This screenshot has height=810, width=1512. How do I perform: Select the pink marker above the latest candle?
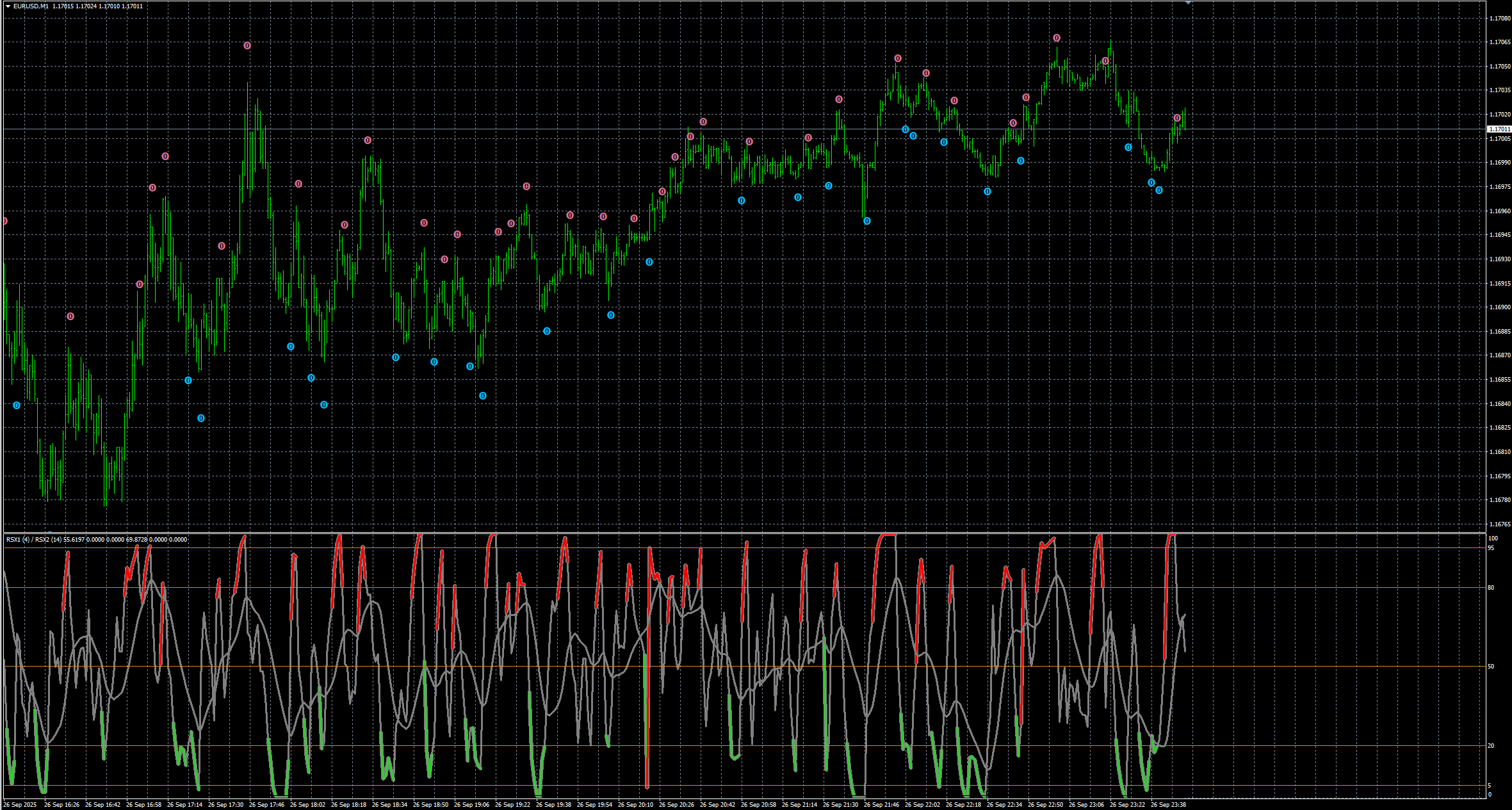(x=1177, y=118)
